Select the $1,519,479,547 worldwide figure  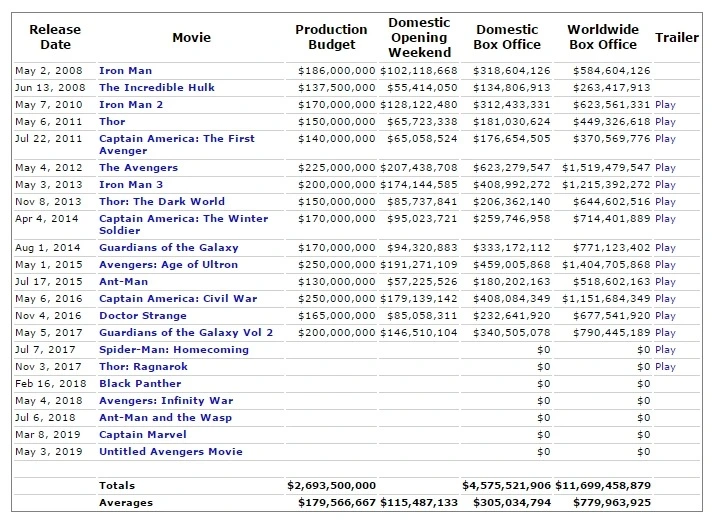click(606, 168)
